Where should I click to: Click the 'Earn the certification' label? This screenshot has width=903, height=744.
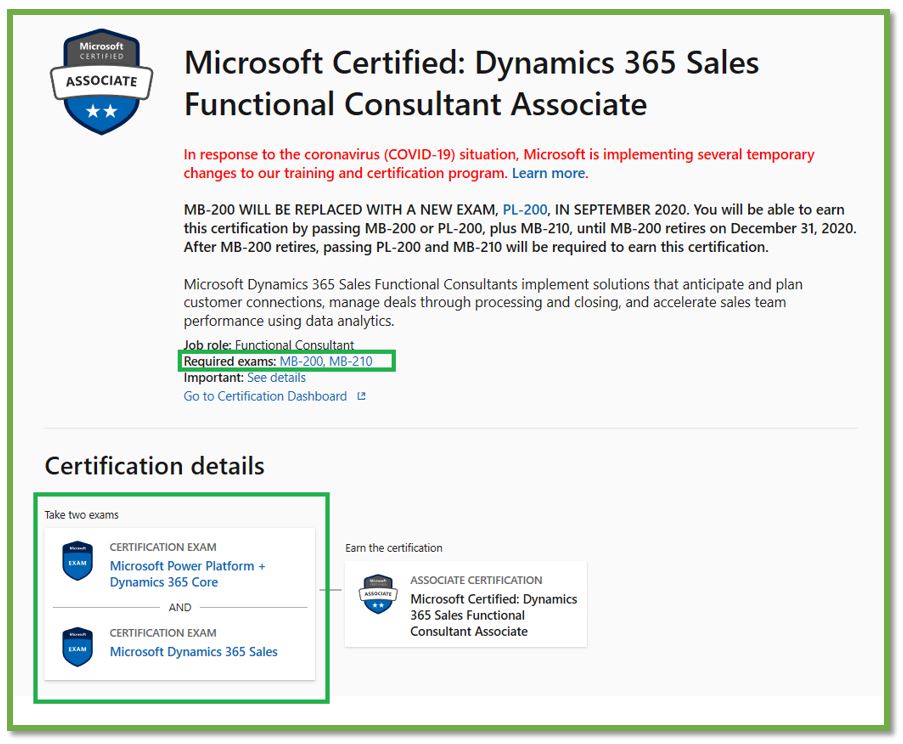tap(394, 548)
